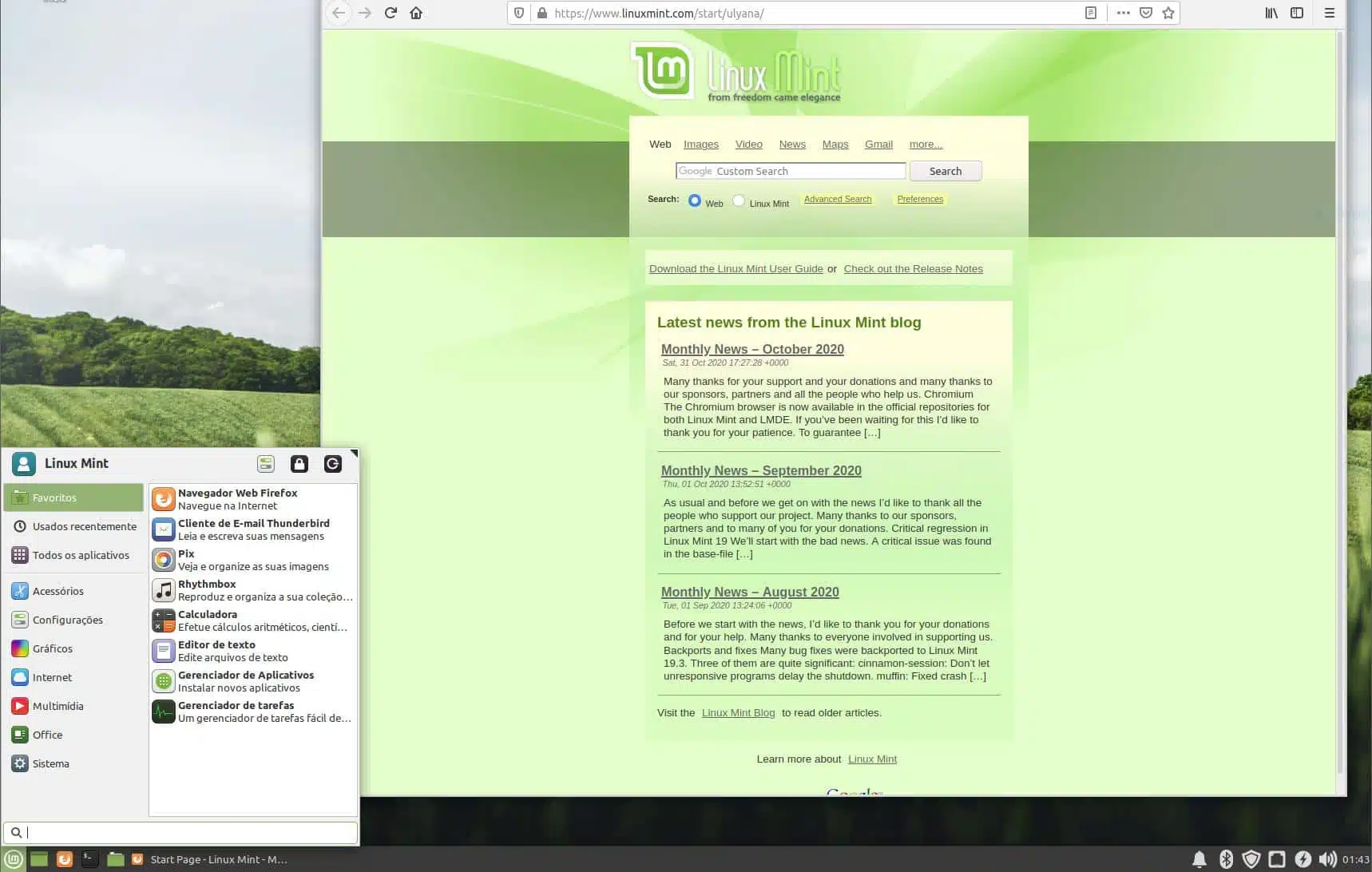Open Configurações category
This screenshot has width=1372, height=872.
tap(73, 620)
